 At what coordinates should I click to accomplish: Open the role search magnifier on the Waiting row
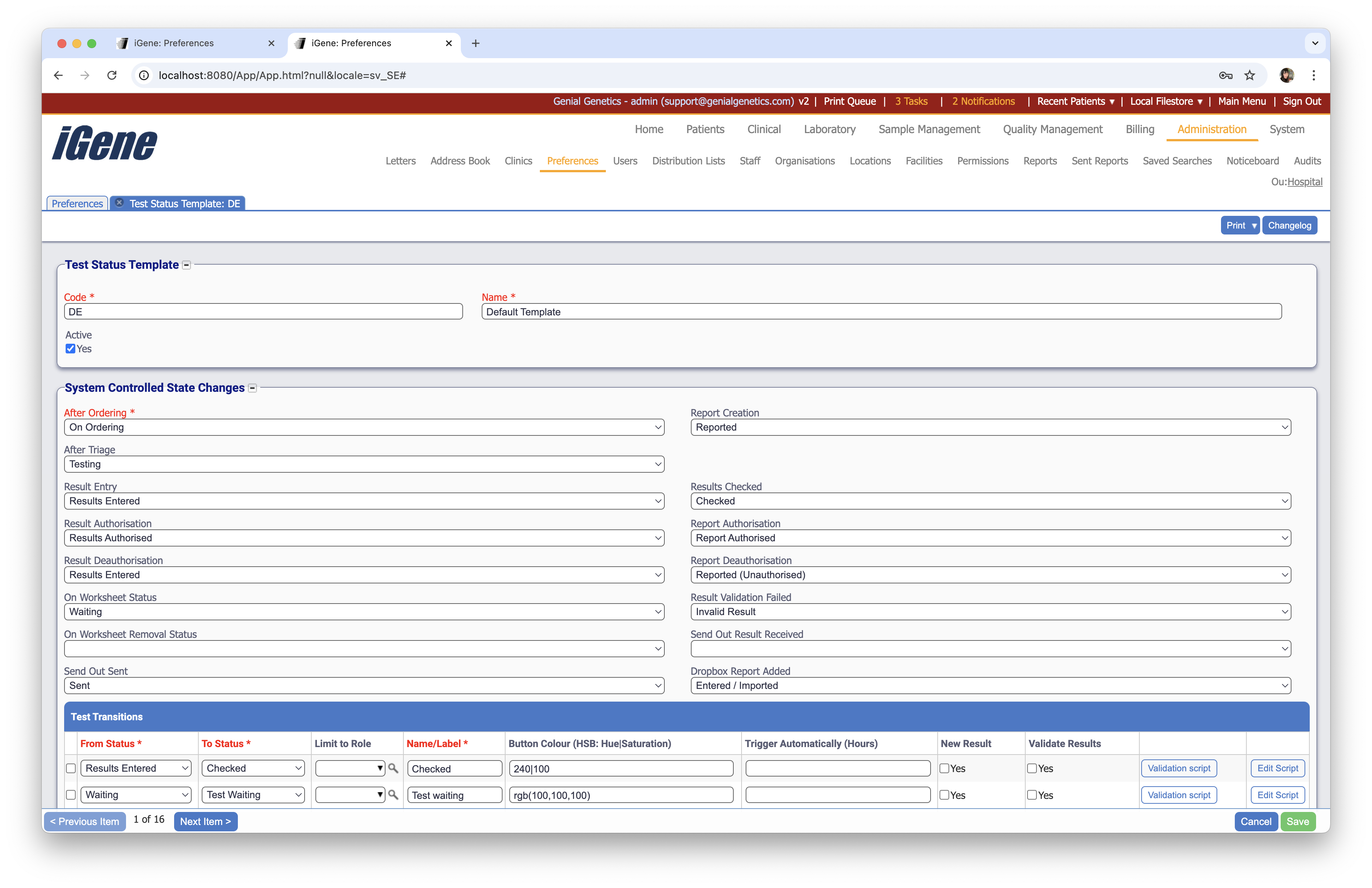[394, 795]
